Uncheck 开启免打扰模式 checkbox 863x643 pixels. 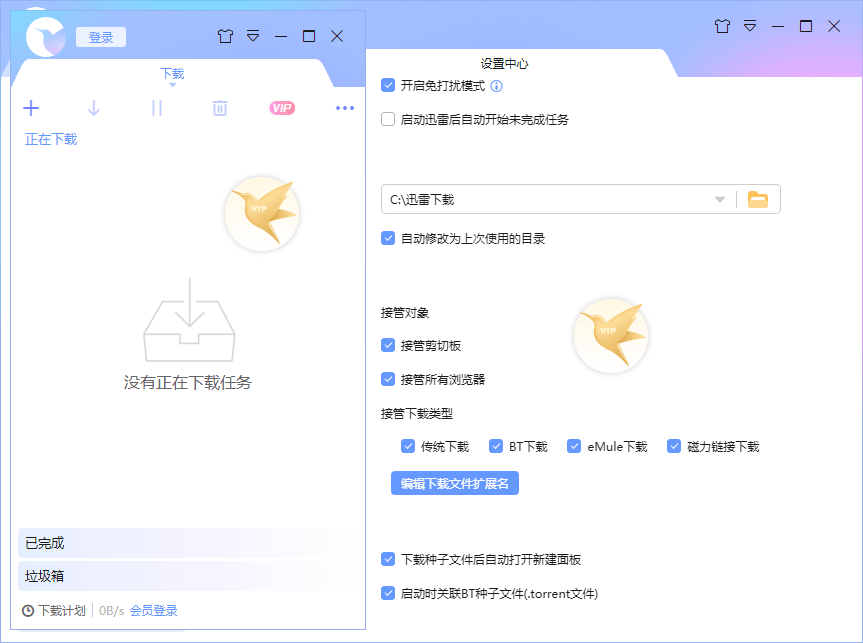click(x=388, y=85)
